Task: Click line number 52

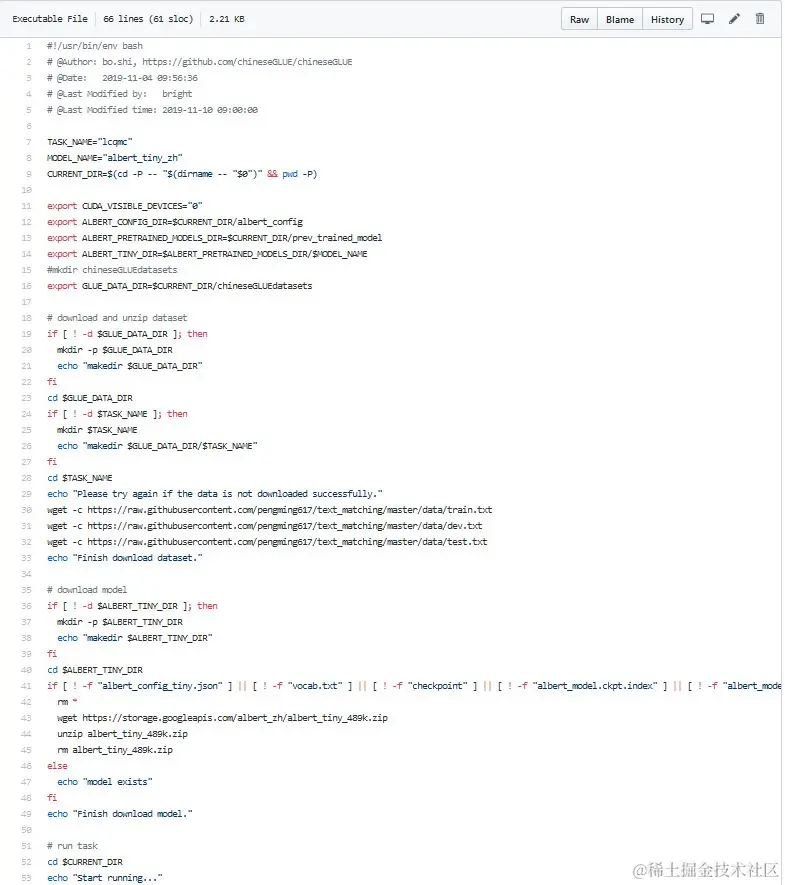Action: 27,862
